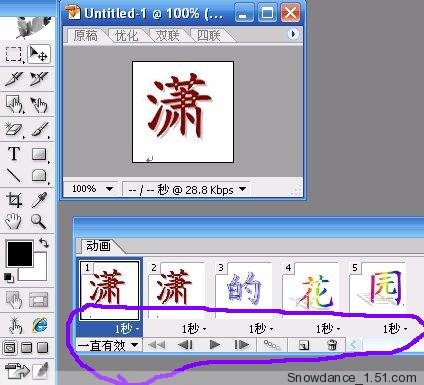Viewport: 424px width, 385px height.
Task: Click the tween frames icon
Action: (272, 345)
